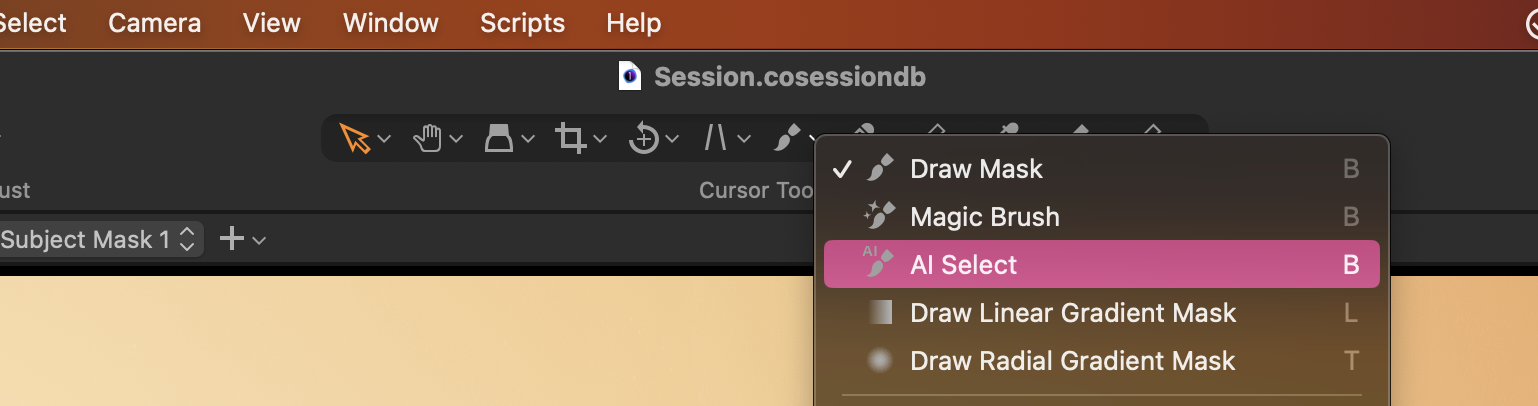This screenshot has height=406, width=1538.
Task: Select the Draw Mask brush tool
Action: click(788, 138)
